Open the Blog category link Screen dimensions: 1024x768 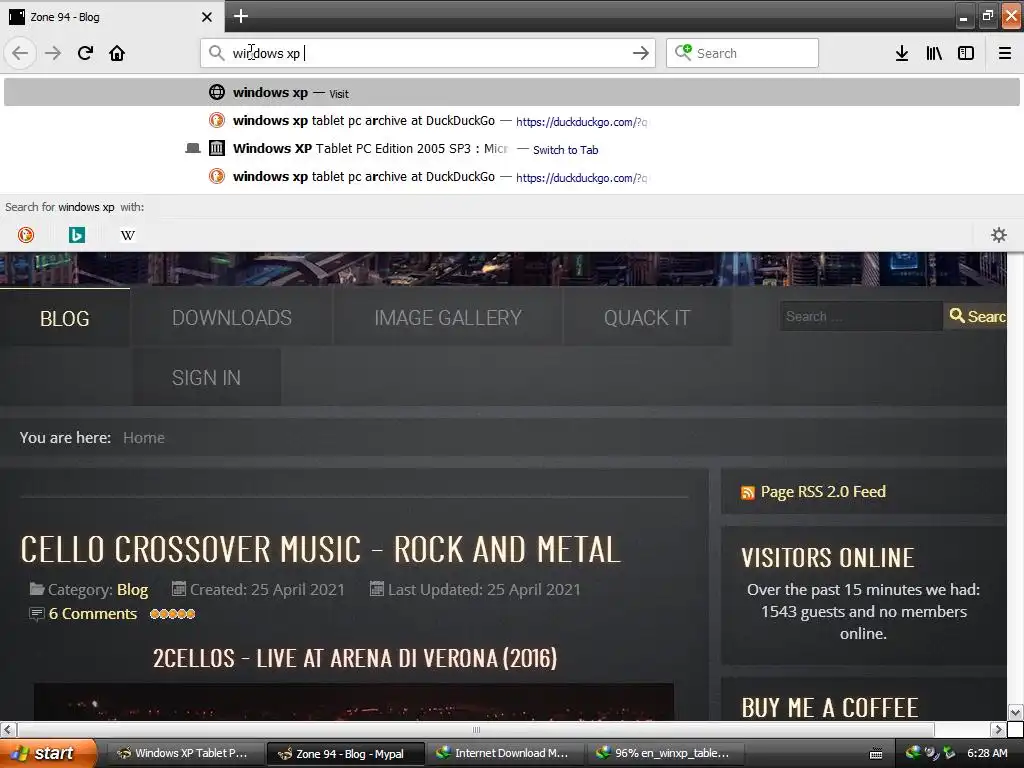pos(133,590)
